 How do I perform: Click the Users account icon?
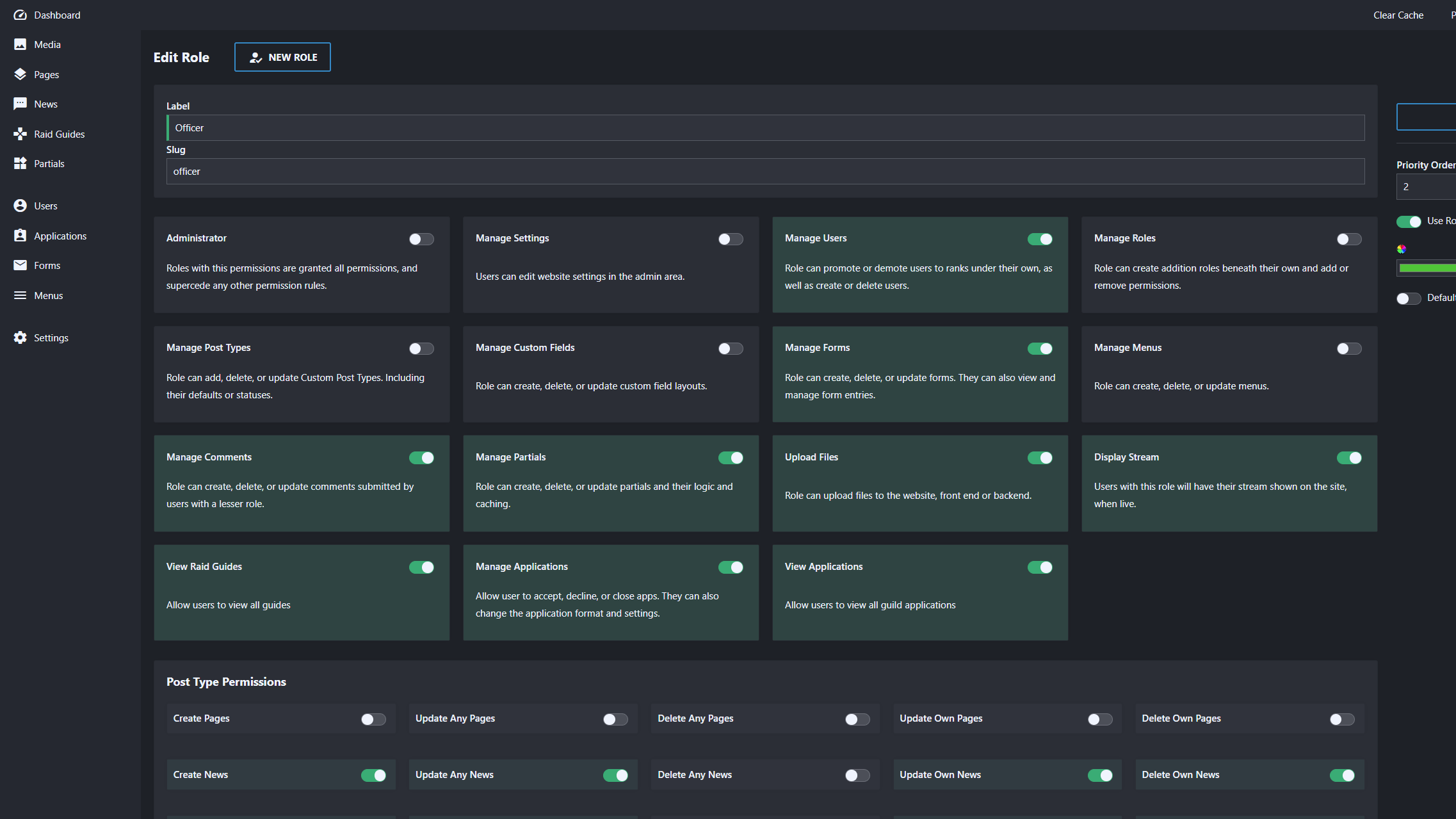[x=20, y=206]
